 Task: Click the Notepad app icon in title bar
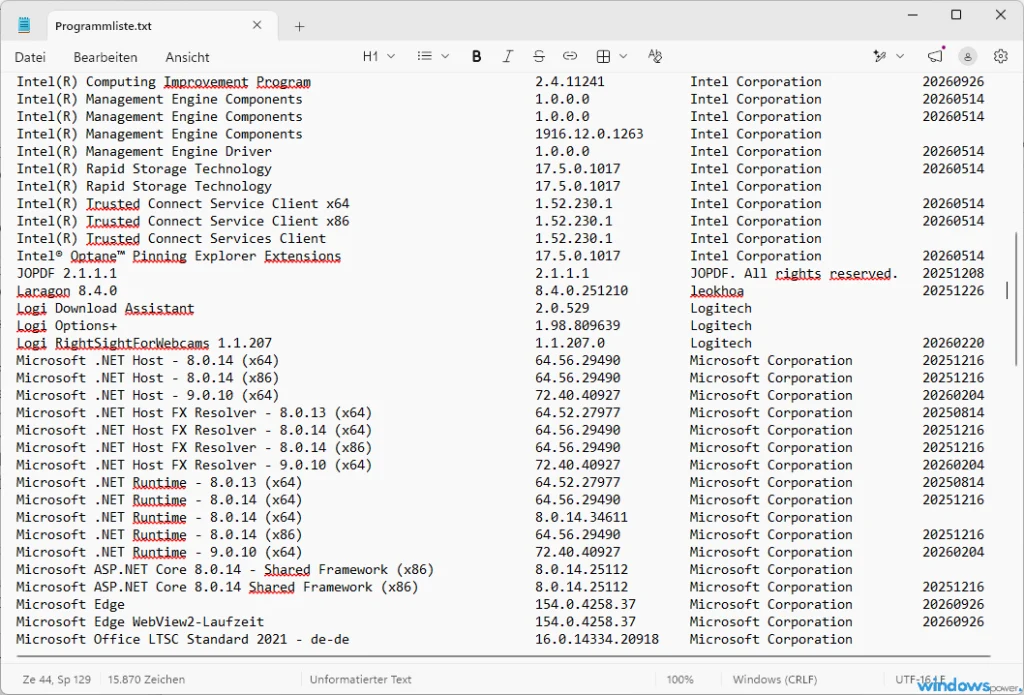(25, 25)
